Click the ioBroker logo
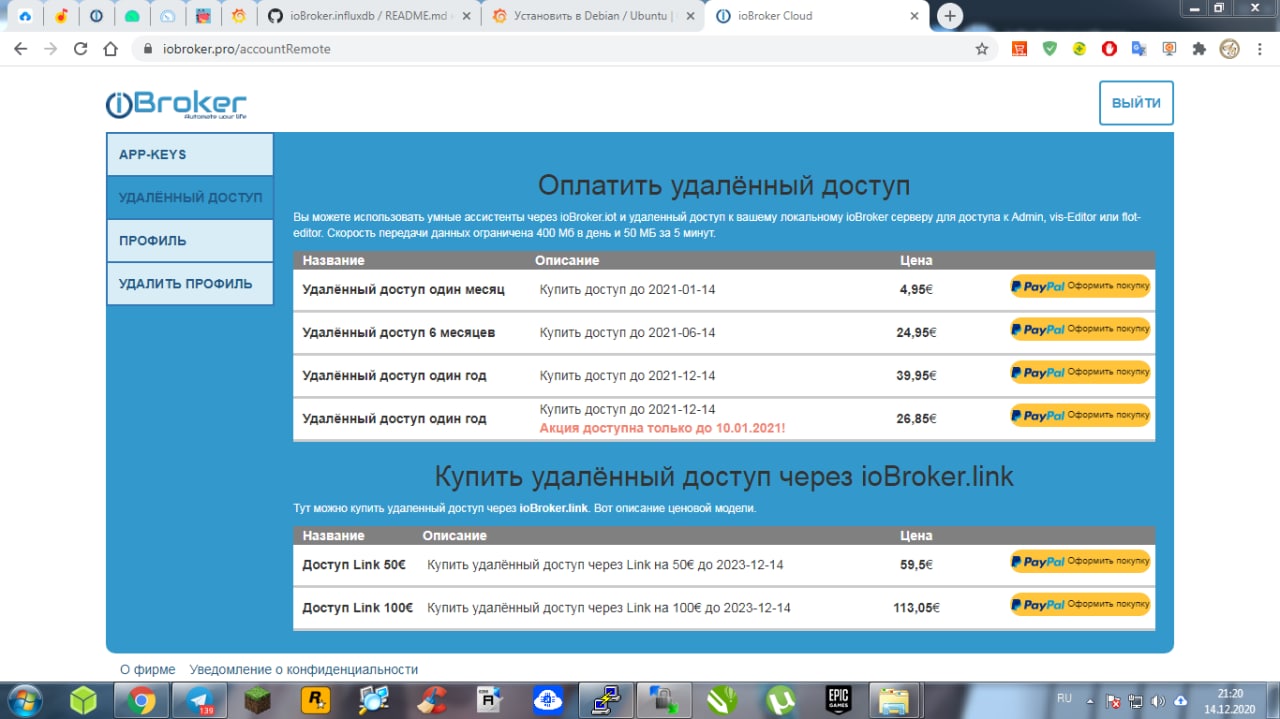This screenshot has width=1280, height=719. 176,104
